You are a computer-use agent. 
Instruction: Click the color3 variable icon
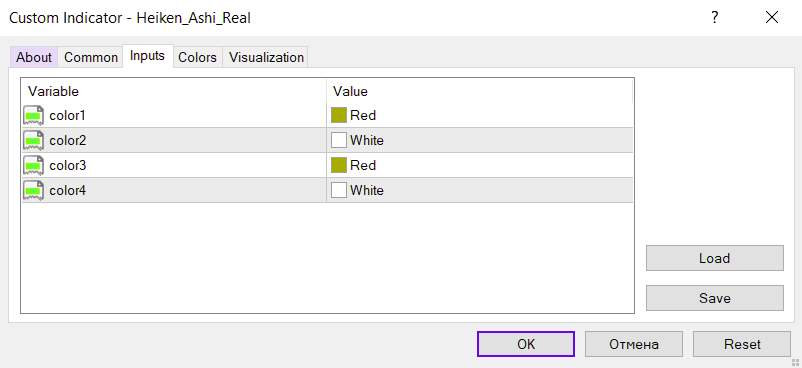click(x=33, y=165)
